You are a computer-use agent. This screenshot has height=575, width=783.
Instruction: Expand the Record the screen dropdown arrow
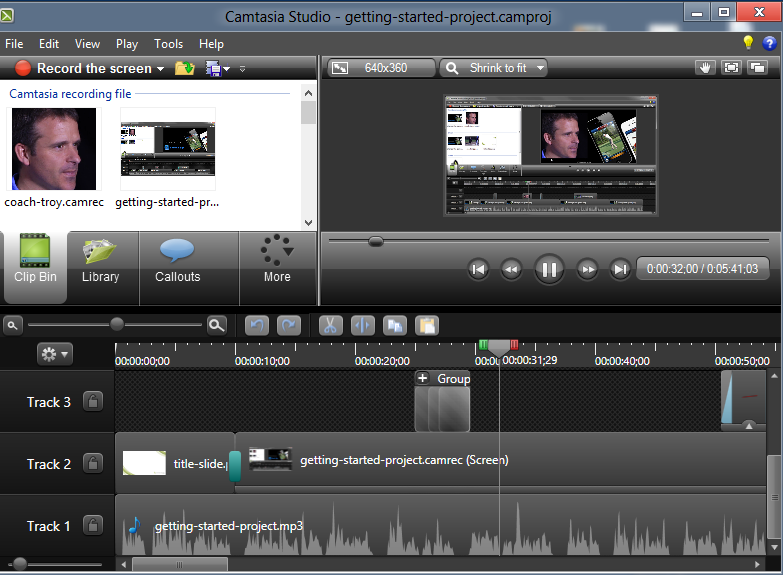160,69
